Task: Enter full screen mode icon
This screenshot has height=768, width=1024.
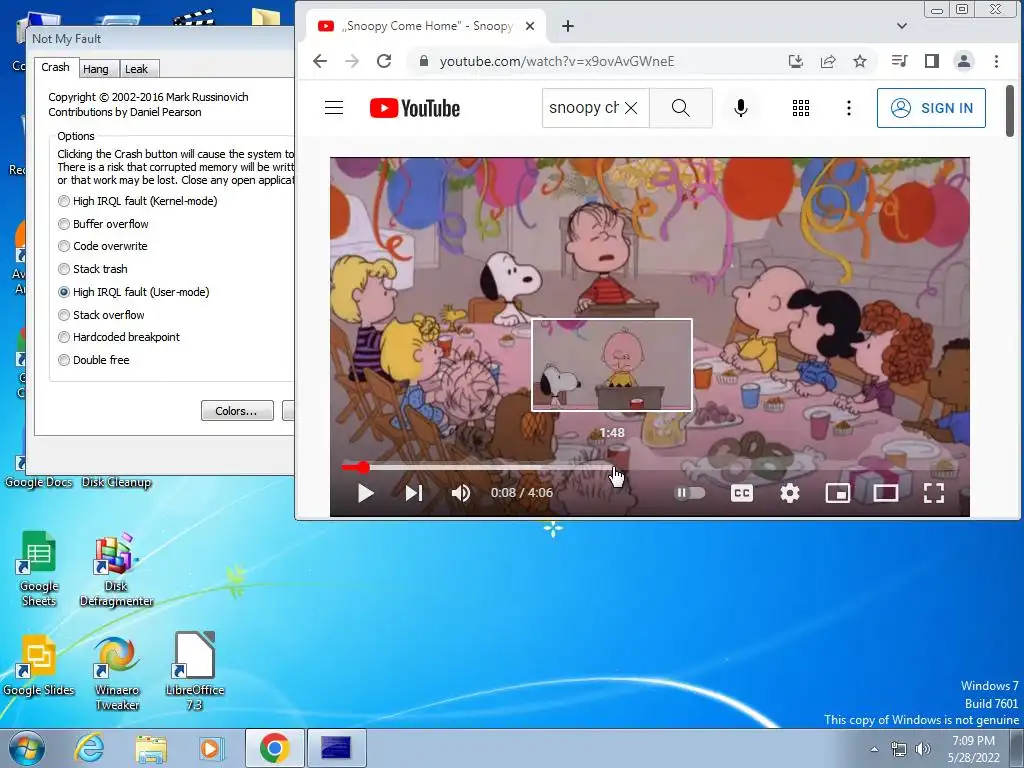Action: pos(934,493)
